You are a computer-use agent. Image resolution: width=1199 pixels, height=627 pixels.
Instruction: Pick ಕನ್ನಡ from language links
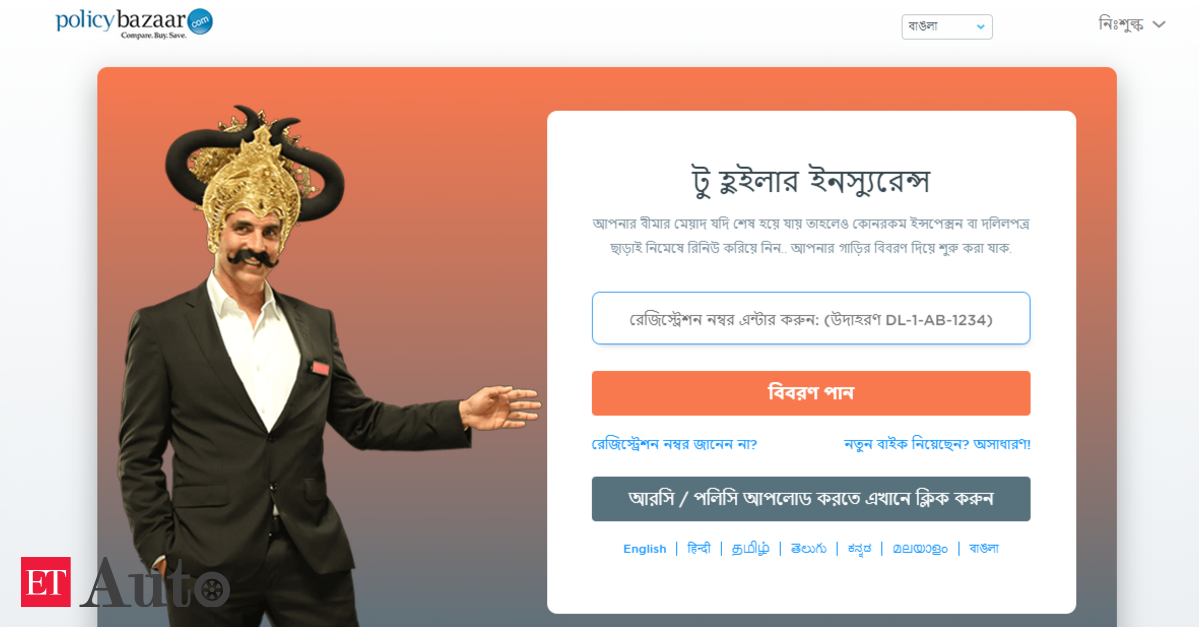[x=859, y=549]
